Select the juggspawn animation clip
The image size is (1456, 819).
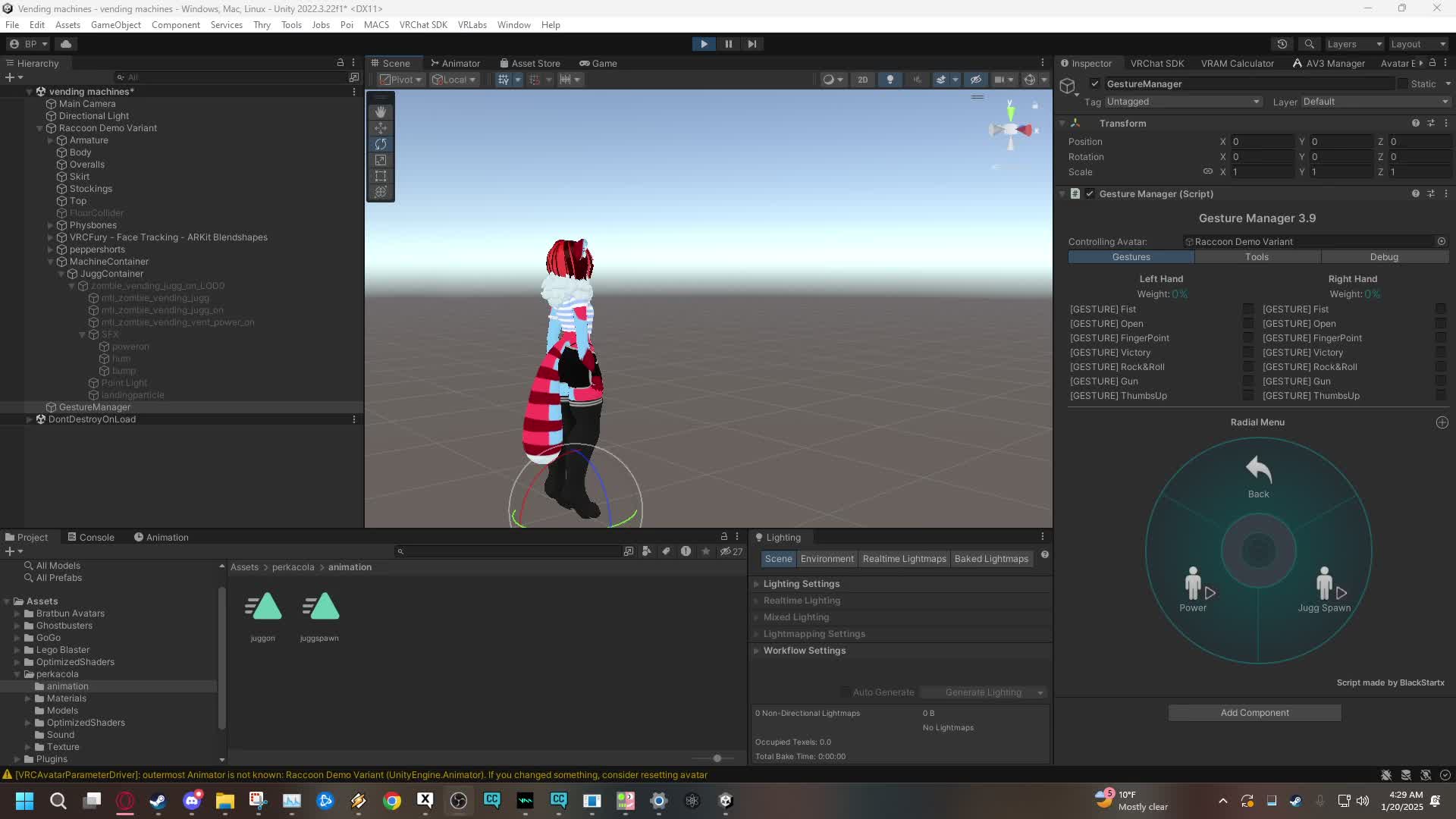click(319, 616)
